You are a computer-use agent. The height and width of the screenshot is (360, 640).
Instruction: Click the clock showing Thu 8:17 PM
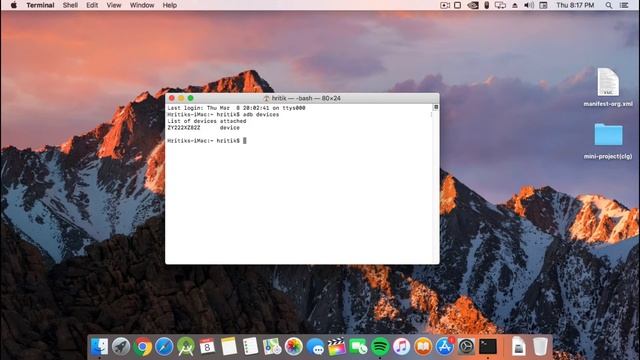point(575,5)
